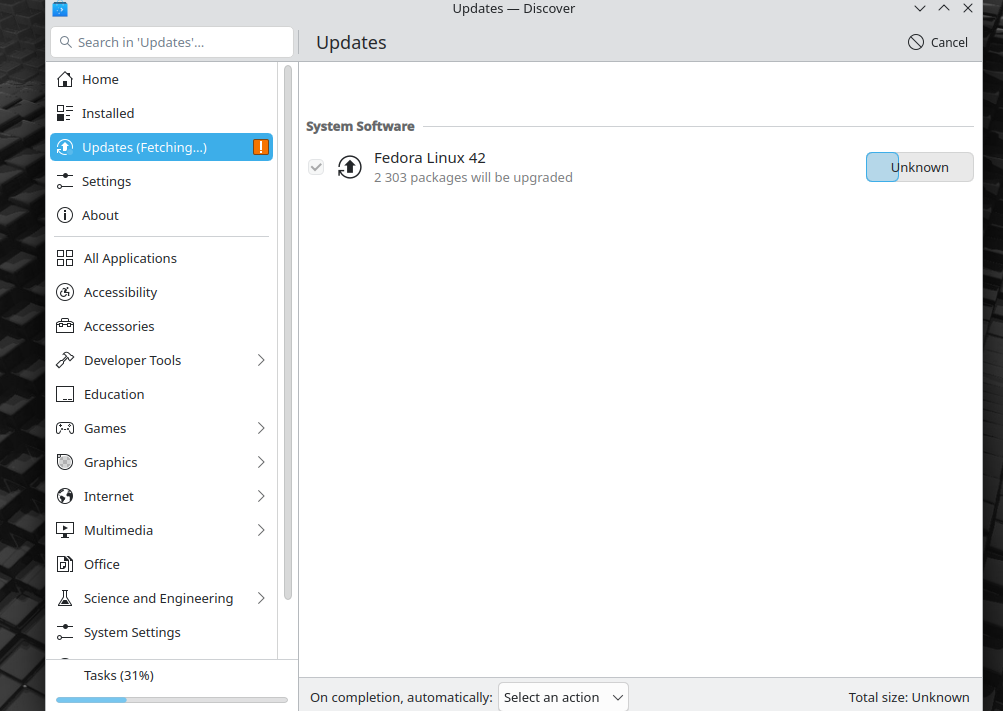
Task: Click the Science and Engineering flask icon
Action: 65,598
